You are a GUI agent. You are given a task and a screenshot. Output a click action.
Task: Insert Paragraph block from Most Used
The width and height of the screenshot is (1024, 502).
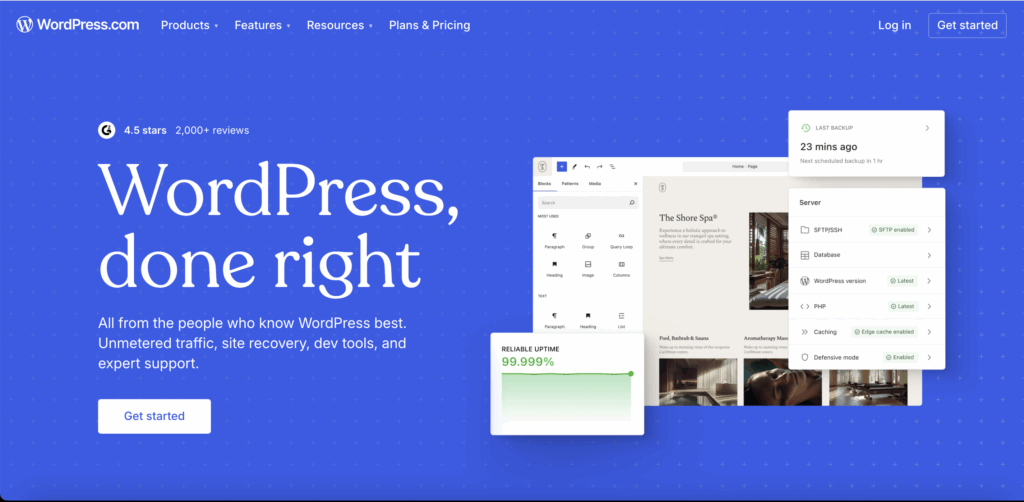554,240
